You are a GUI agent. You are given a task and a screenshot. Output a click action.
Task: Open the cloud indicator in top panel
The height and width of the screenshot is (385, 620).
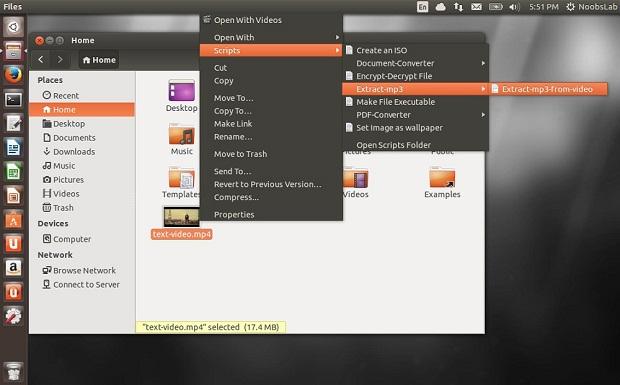coord(440,7)
